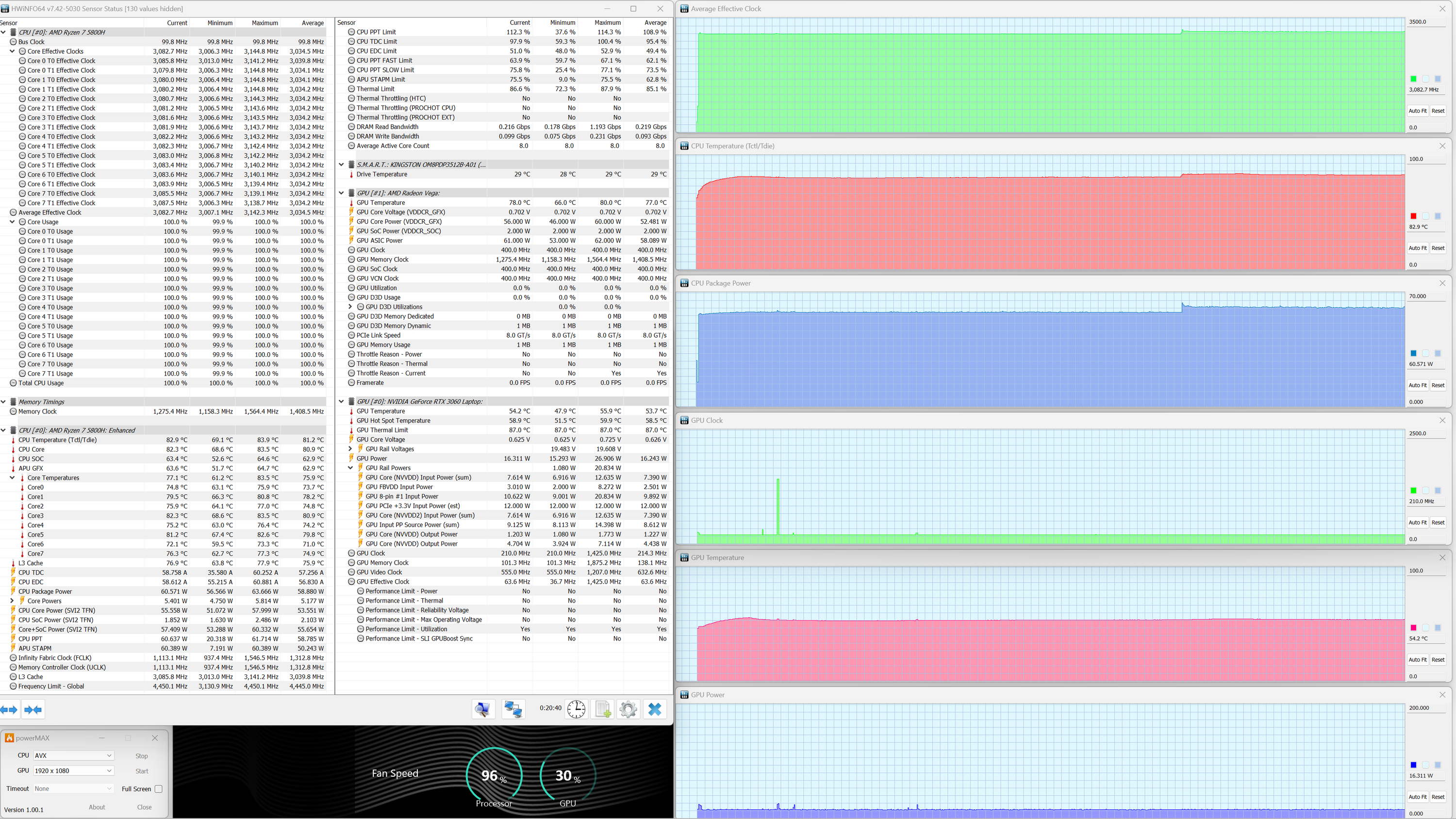Expand the Core Powers tree node
The height and width of the screenshot is (819, 1456).
pos(13,601)
